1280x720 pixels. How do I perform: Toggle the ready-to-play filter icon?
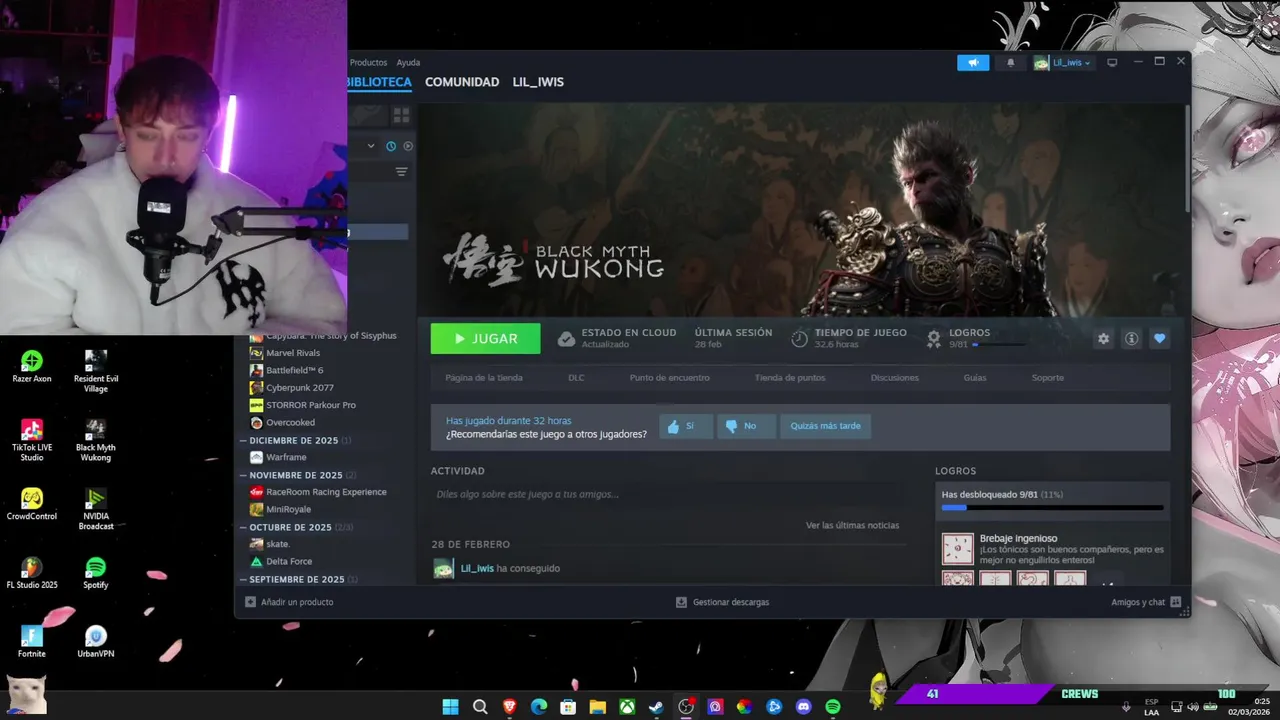[408, 146]
